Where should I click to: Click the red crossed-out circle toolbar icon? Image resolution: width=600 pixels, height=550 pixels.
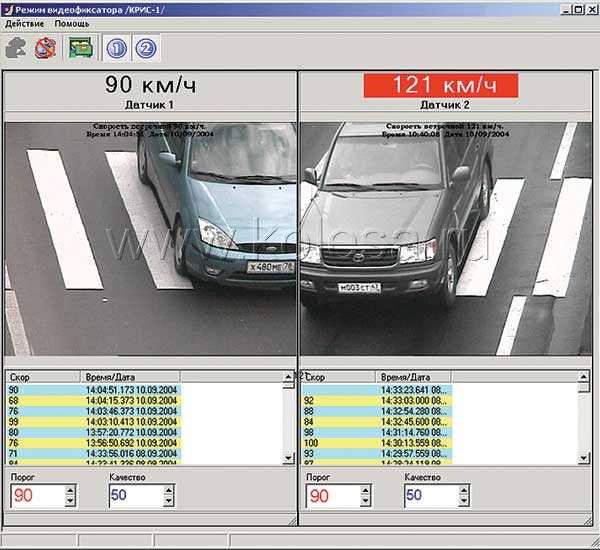click(45, 47)
